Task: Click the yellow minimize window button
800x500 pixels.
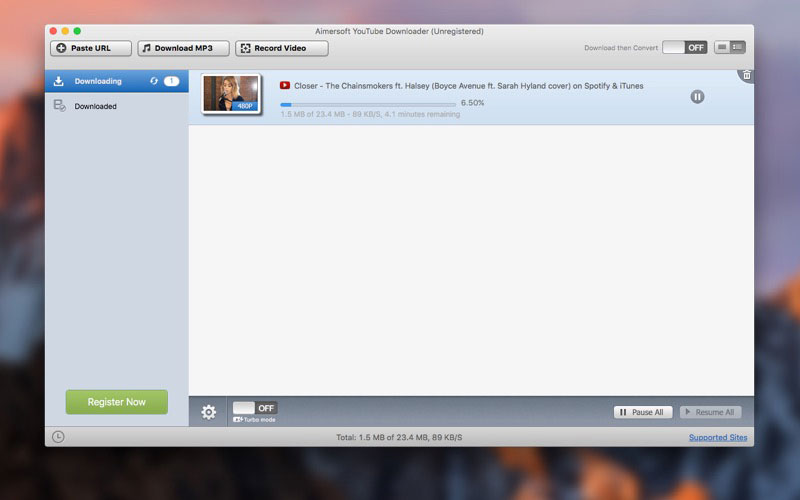Action: click(x=65, y=31)
